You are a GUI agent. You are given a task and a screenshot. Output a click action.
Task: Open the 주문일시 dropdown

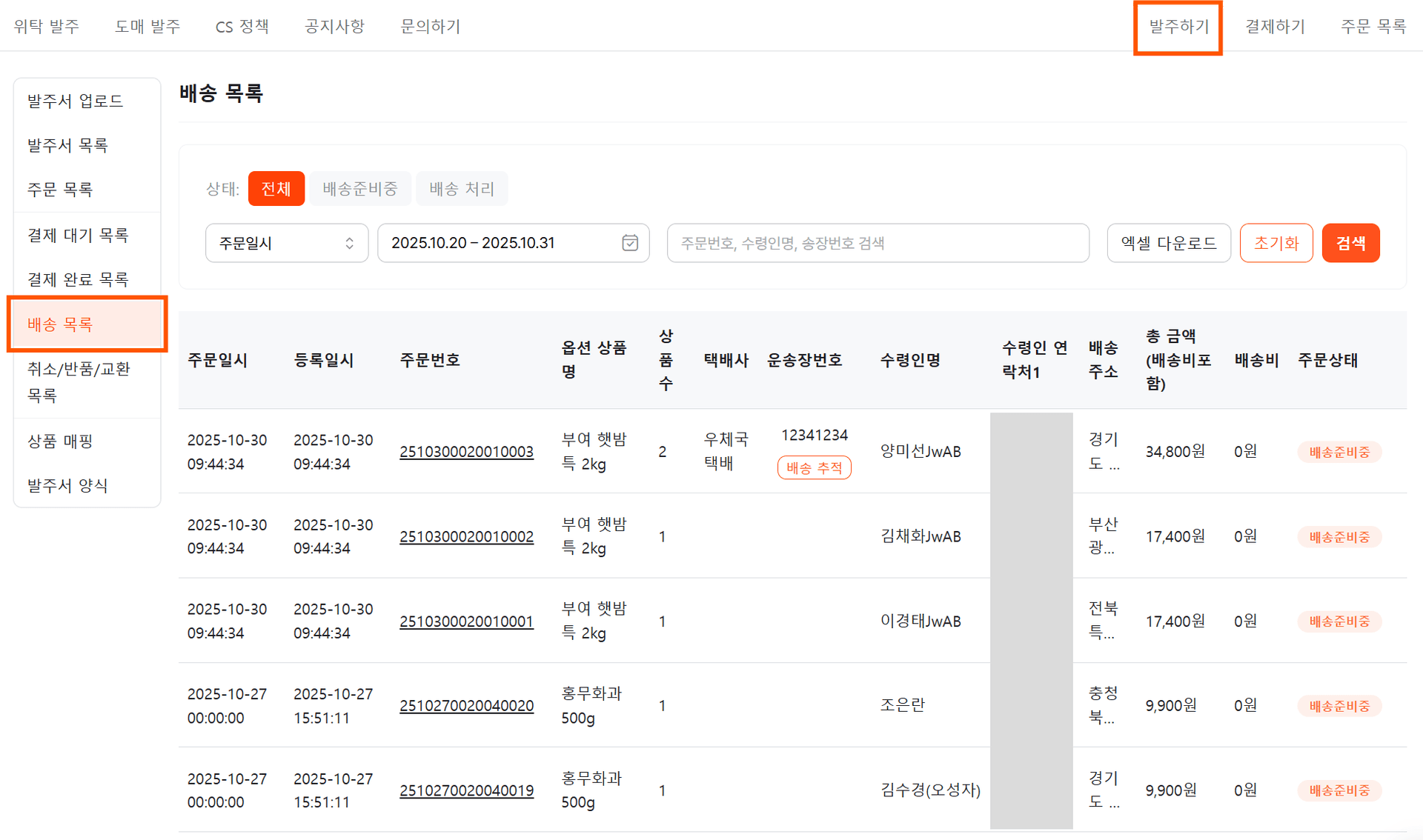pos(285,242)
